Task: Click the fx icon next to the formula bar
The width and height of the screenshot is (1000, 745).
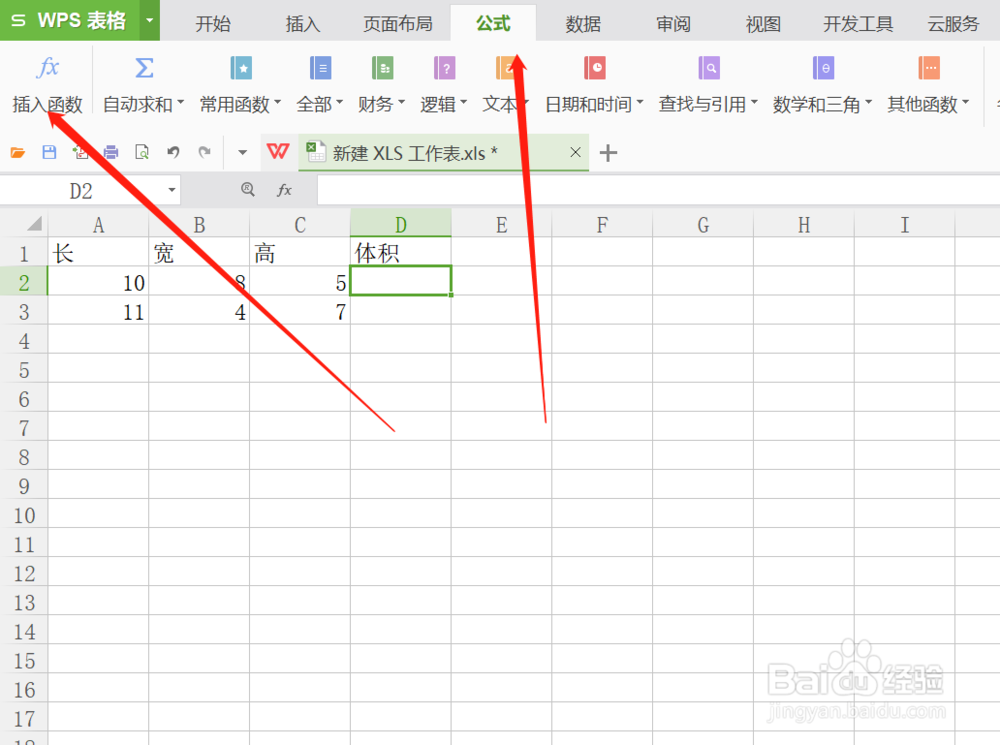Action: coord(284,190)
